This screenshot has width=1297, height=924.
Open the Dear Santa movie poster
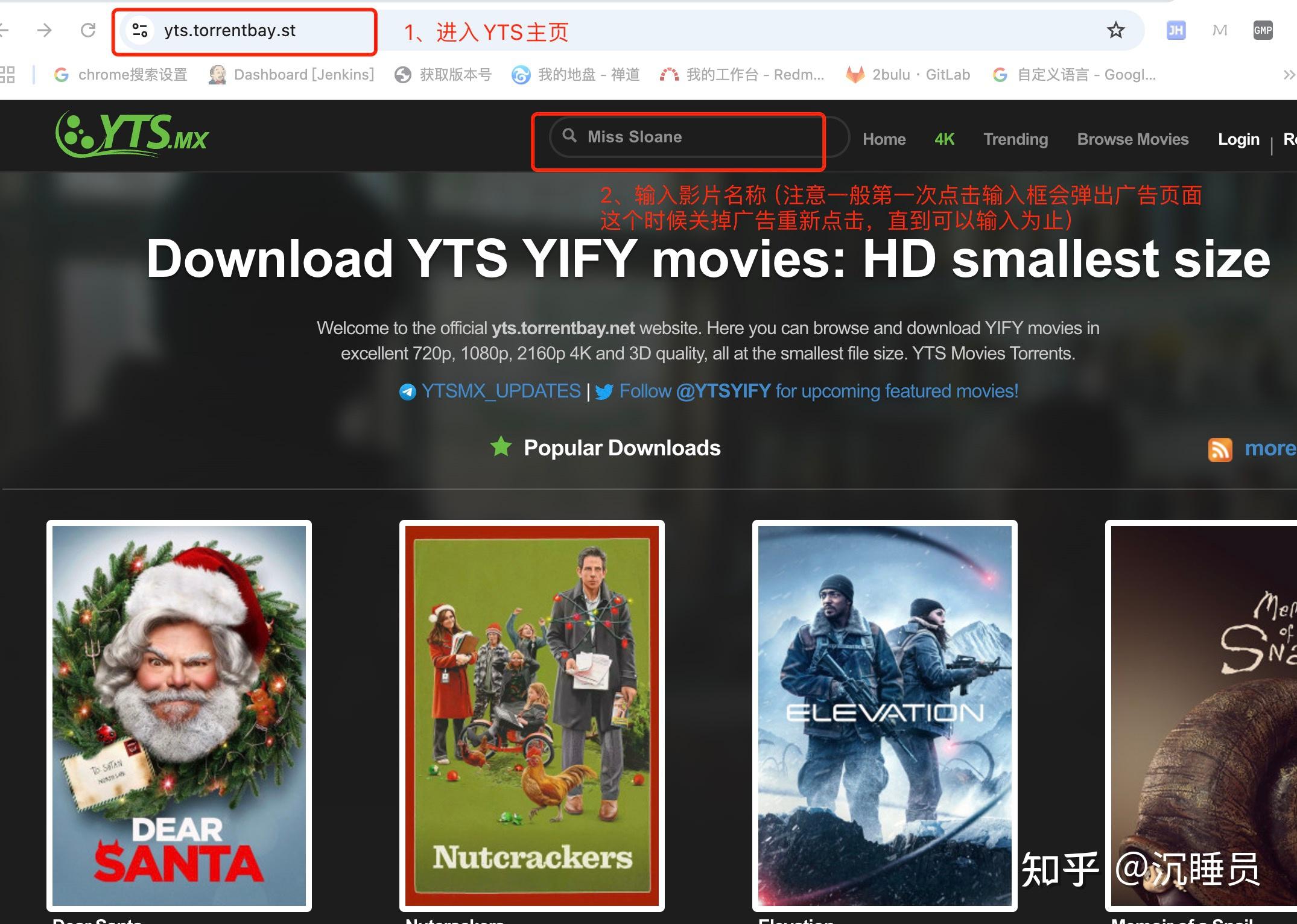(179, 716)
